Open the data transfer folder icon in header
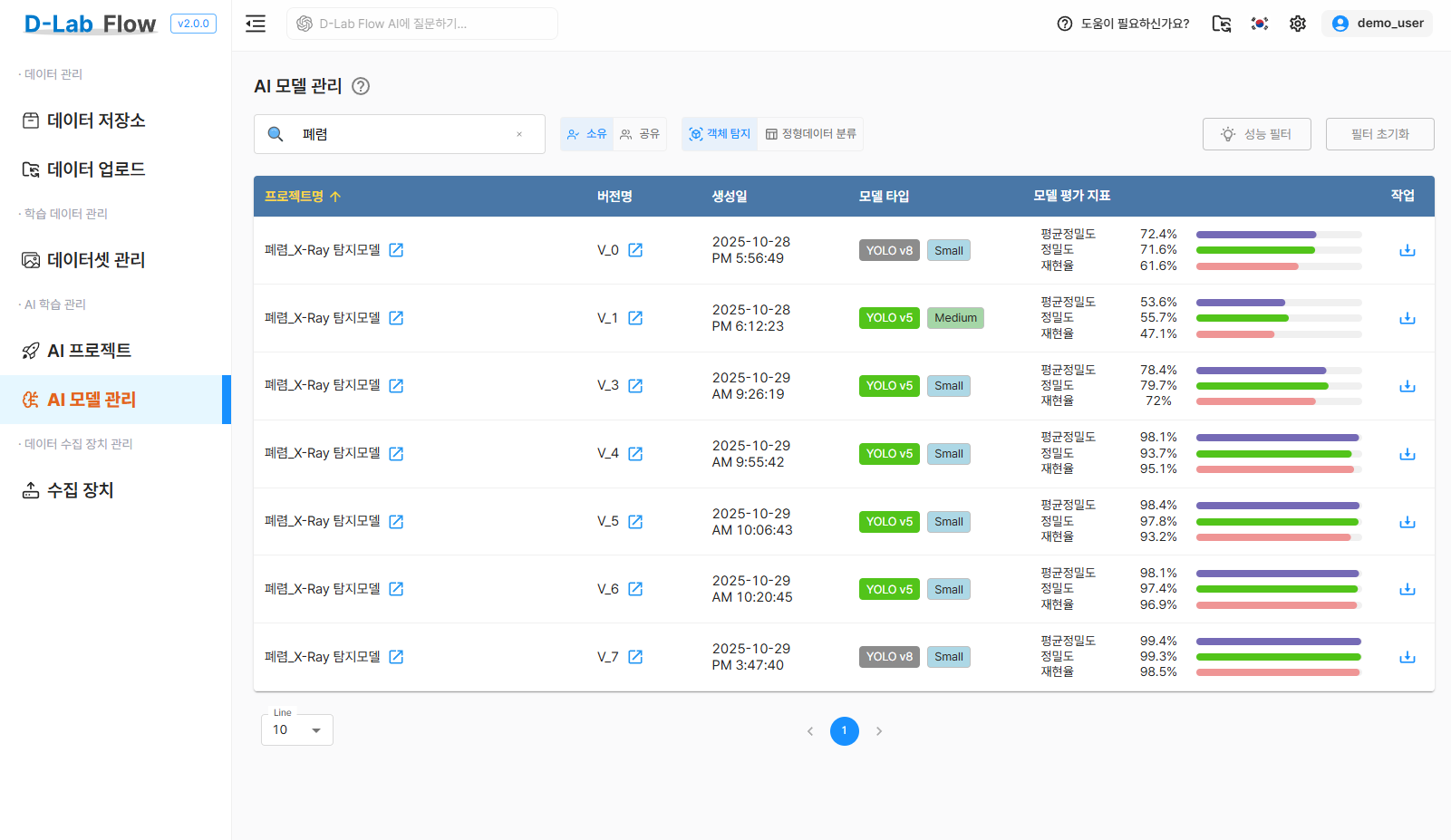1451x840 pixels. (1221, 24)
